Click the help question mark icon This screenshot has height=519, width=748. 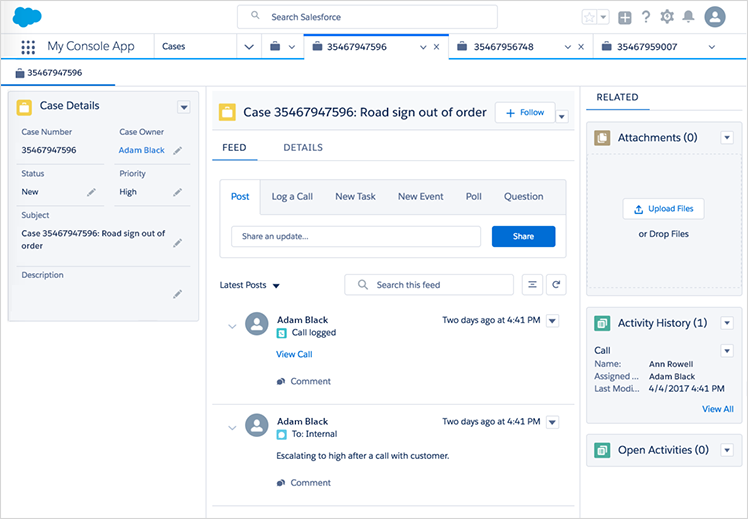pyautogui.click(x=646, y=17)
